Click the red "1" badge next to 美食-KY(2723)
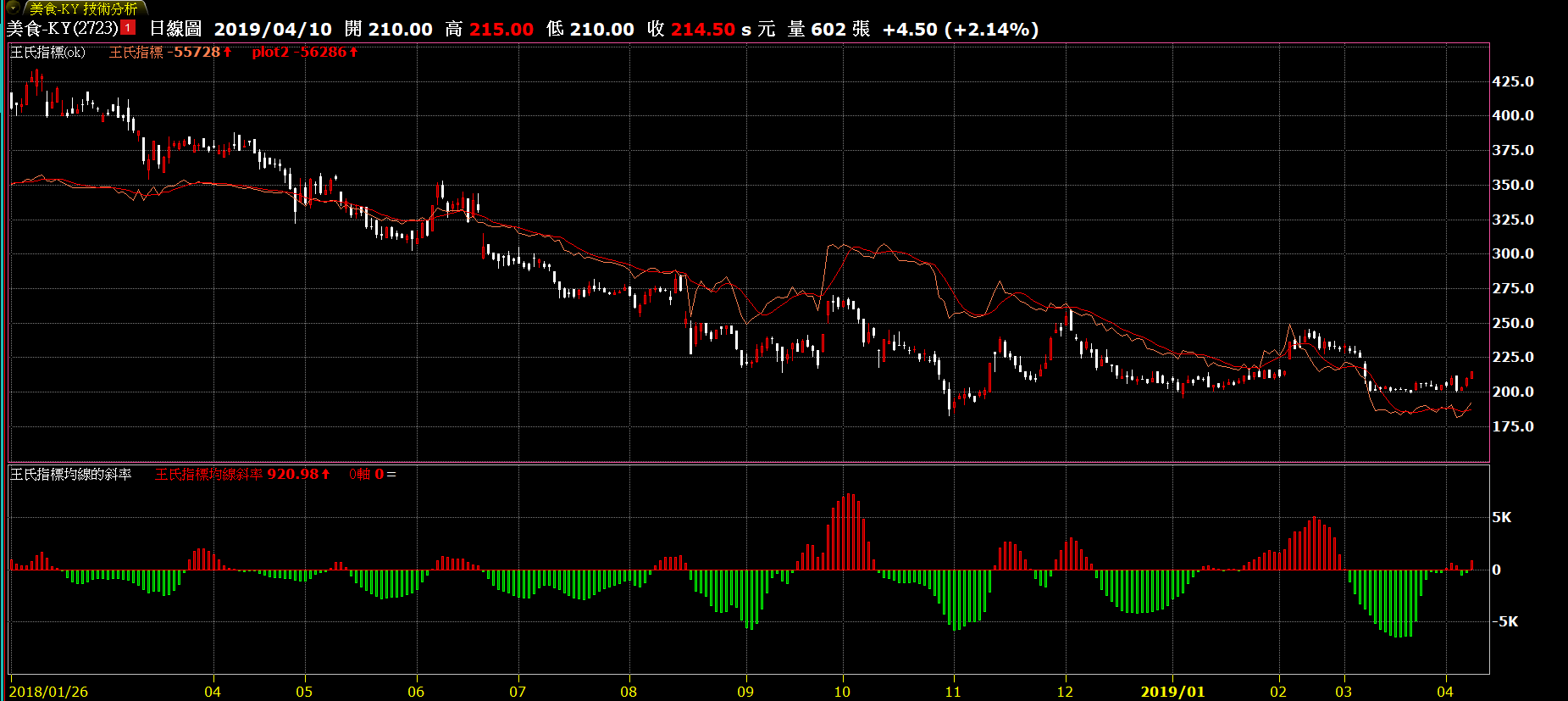The height and width of the screenshot is (701, 1568). pyautogui.click(x=128, y=28)
